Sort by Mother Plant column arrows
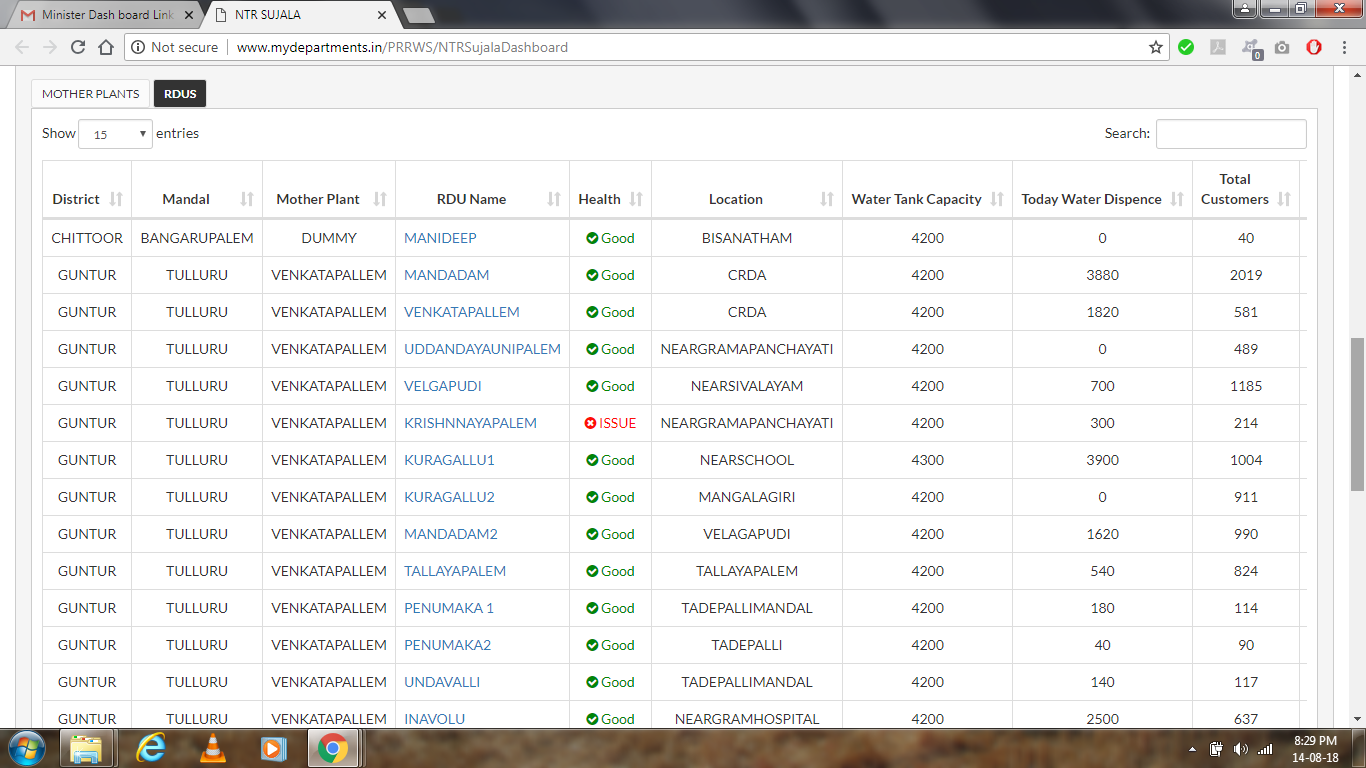Screen dimensions: 1366x768 click(x=380, y=199)
